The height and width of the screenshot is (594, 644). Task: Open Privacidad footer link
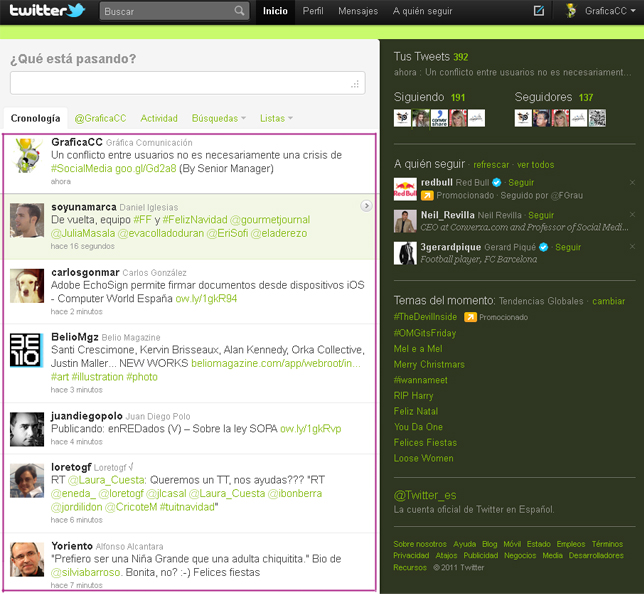click(x=411, y=555)
